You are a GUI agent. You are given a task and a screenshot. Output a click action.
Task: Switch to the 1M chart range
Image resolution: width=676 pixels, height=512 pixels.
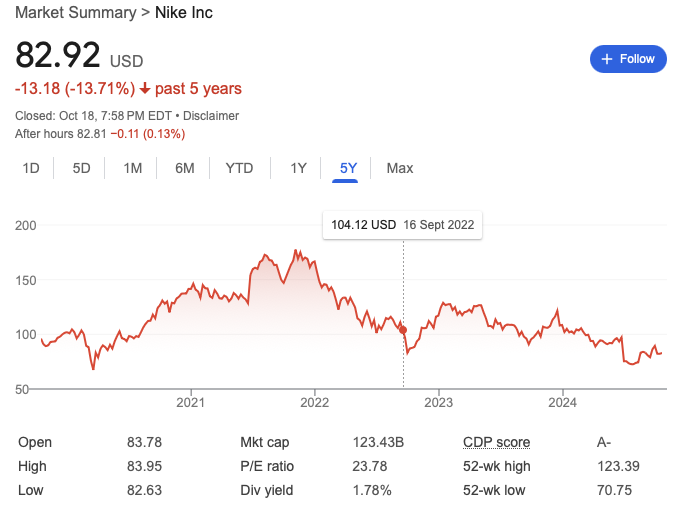133,168
